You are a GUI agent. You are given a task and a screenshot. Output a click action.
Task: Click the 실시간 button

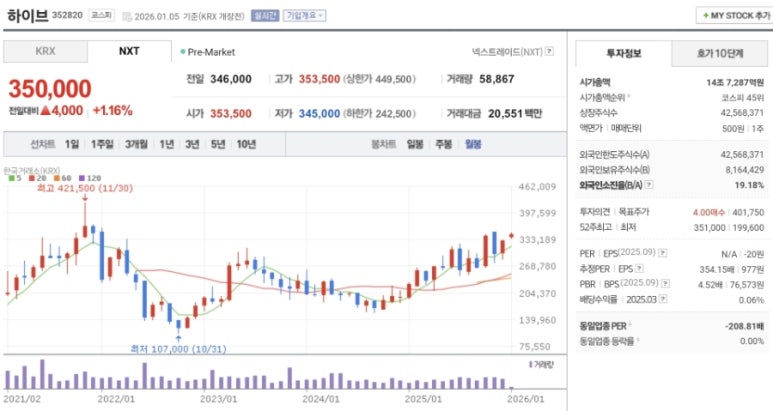(265, 16)
